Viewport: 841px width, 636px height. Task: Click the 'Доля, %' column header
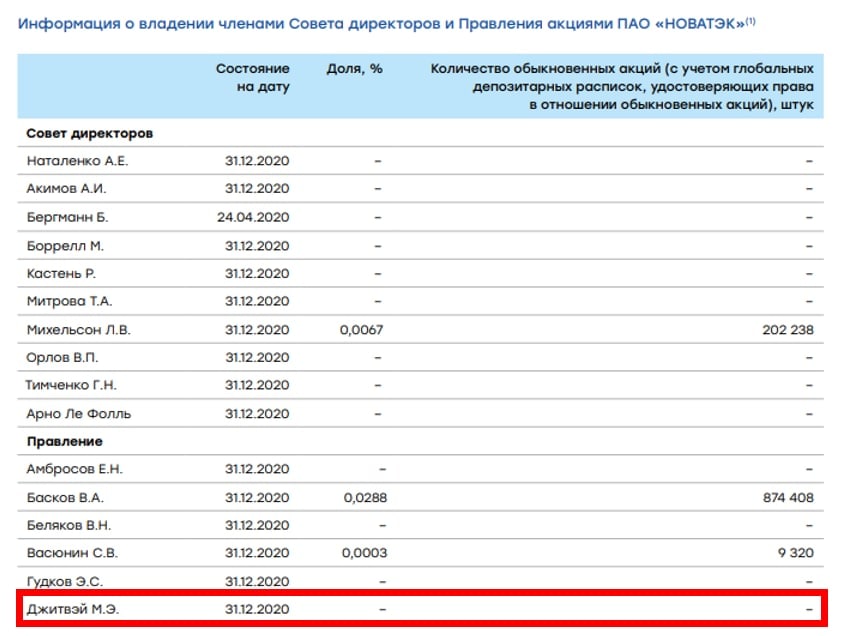pos(355,69)
